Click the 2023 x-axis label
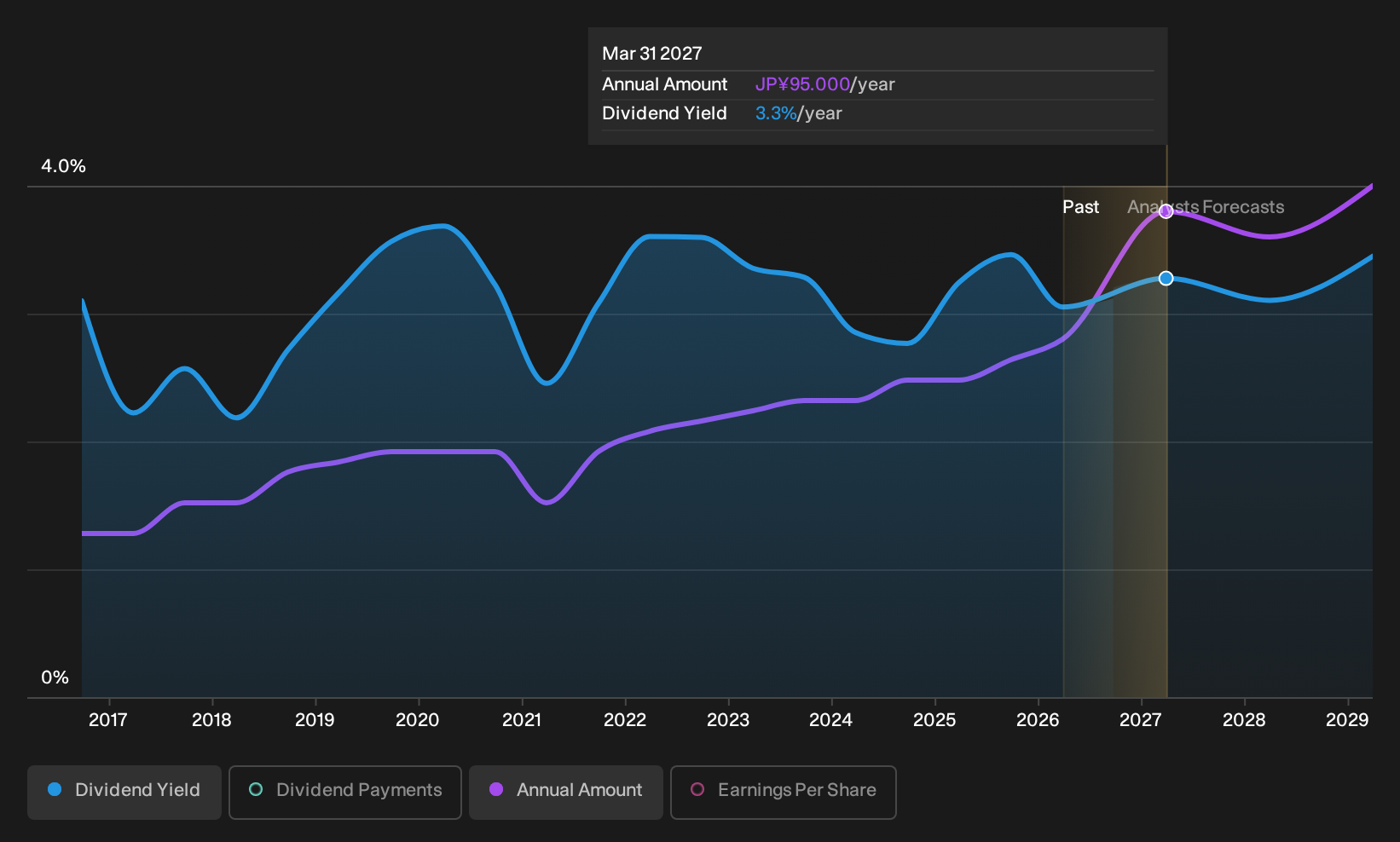The width and height of the screenshot is (1400, 842). [728, 720]
